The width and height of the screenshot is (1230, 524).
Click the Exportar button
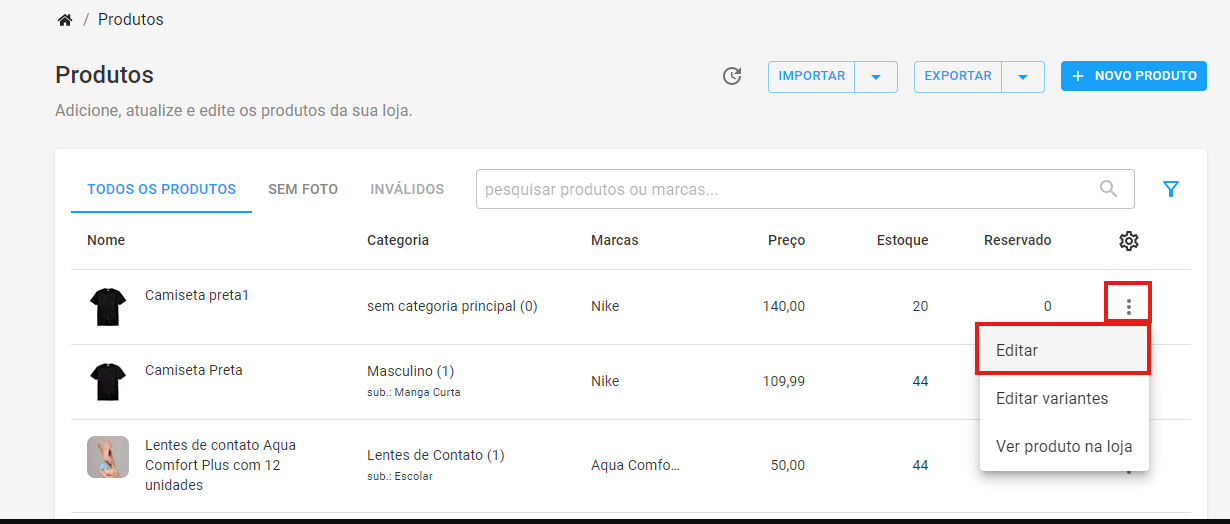pyautogui.click(x=958, y=77)
